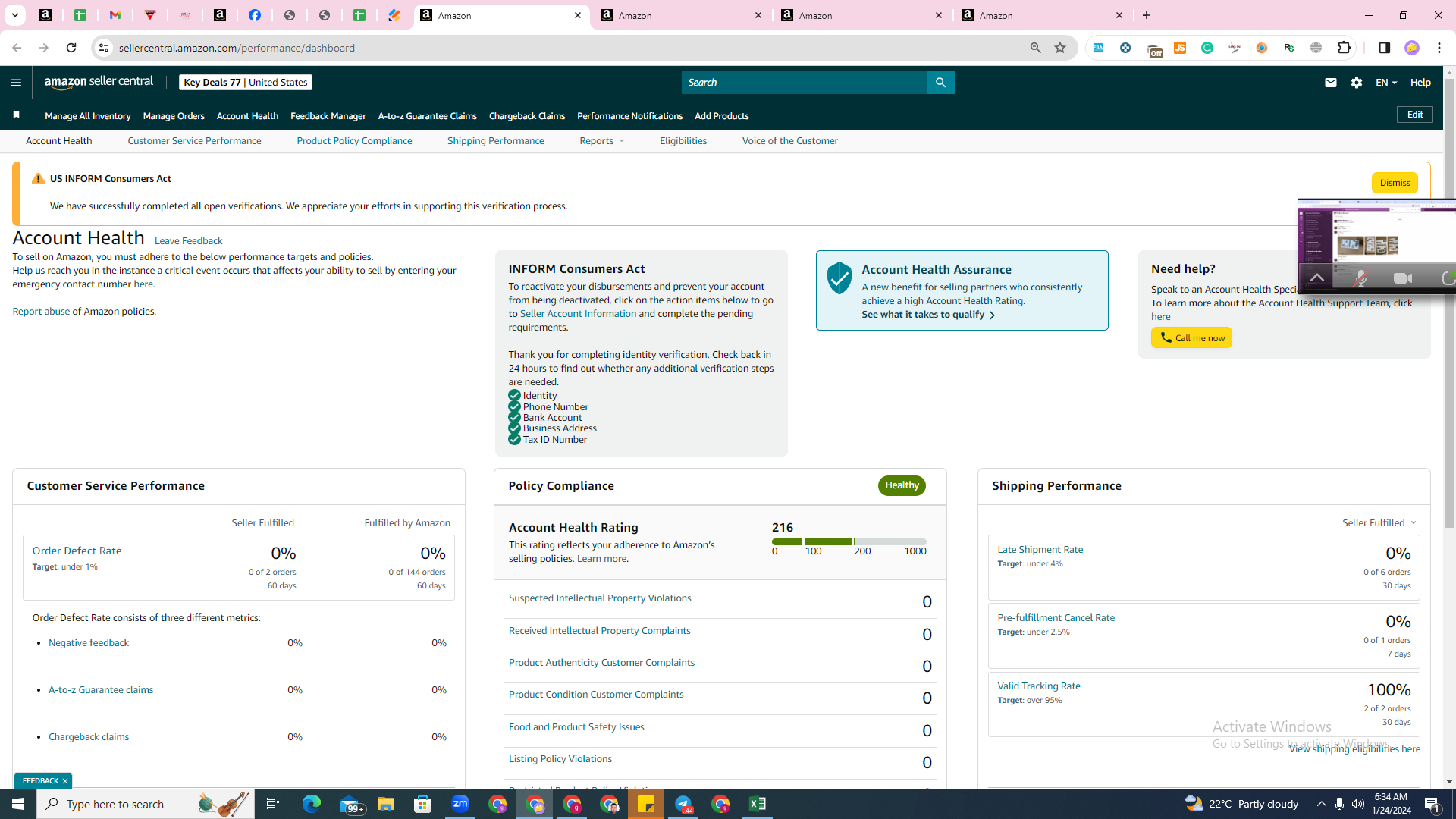Open the Windows notification center icon
The image size is (1456, 819).
point(1432,804)
